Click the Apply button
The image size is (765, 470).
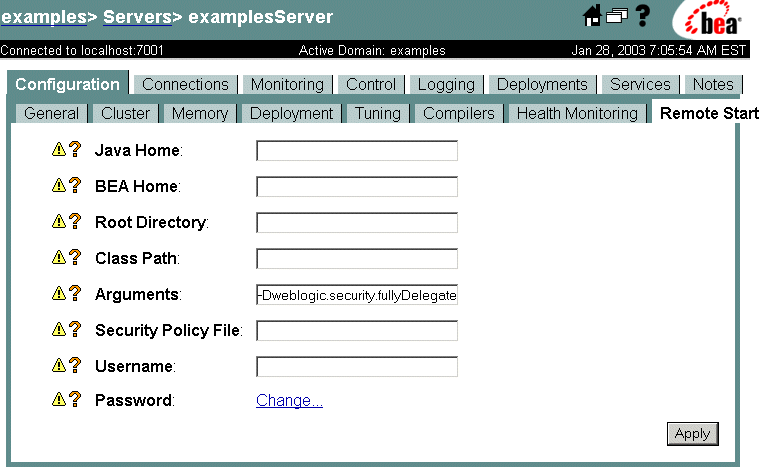pyautogui.click(x=692, y=433)
